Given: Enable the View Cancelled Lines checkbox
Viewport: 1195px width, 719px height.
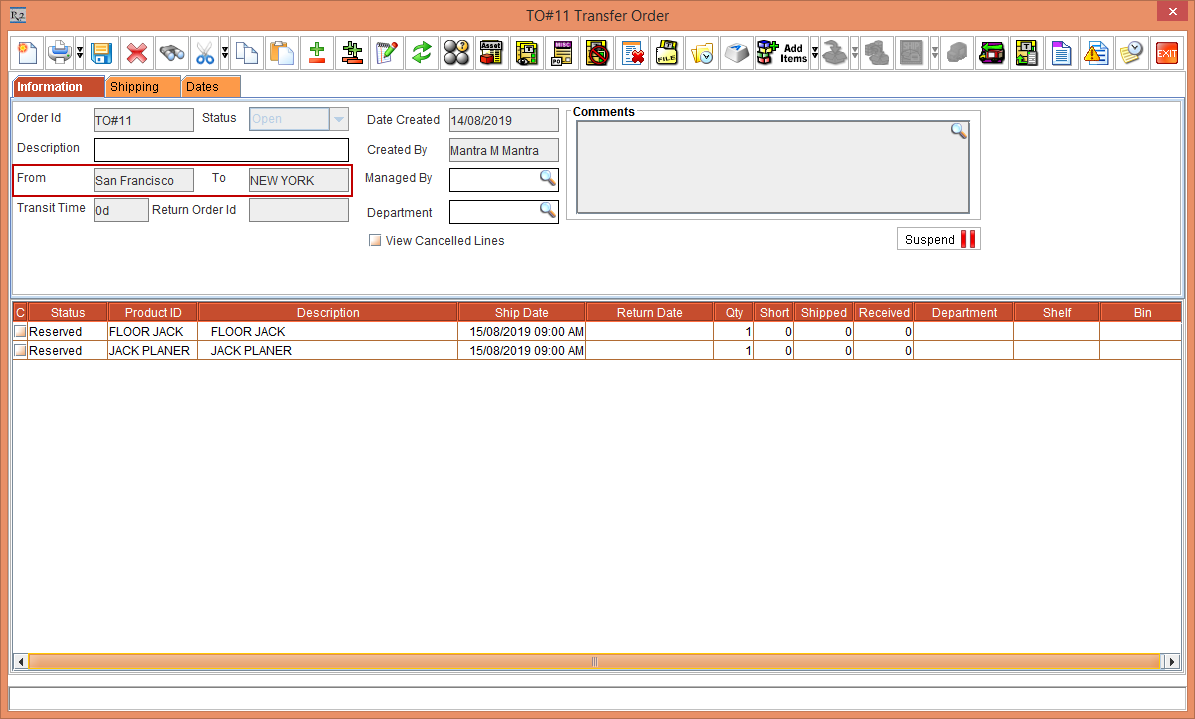Looking at the screenshot, I should click(x=375, y=241).
